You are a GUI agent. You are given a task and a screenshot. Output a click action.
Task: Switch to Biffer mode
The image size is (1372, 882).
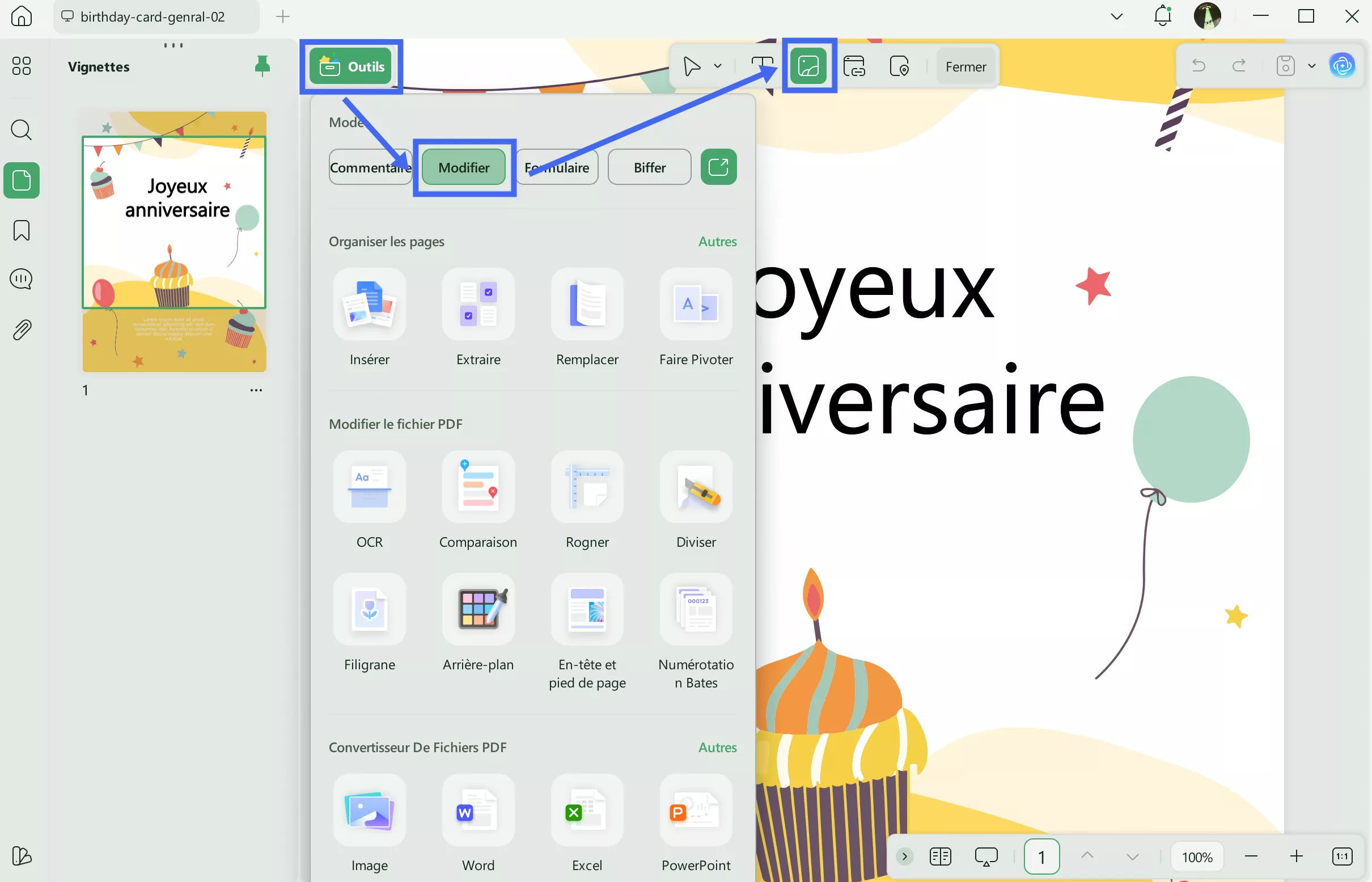click(649, 167)
